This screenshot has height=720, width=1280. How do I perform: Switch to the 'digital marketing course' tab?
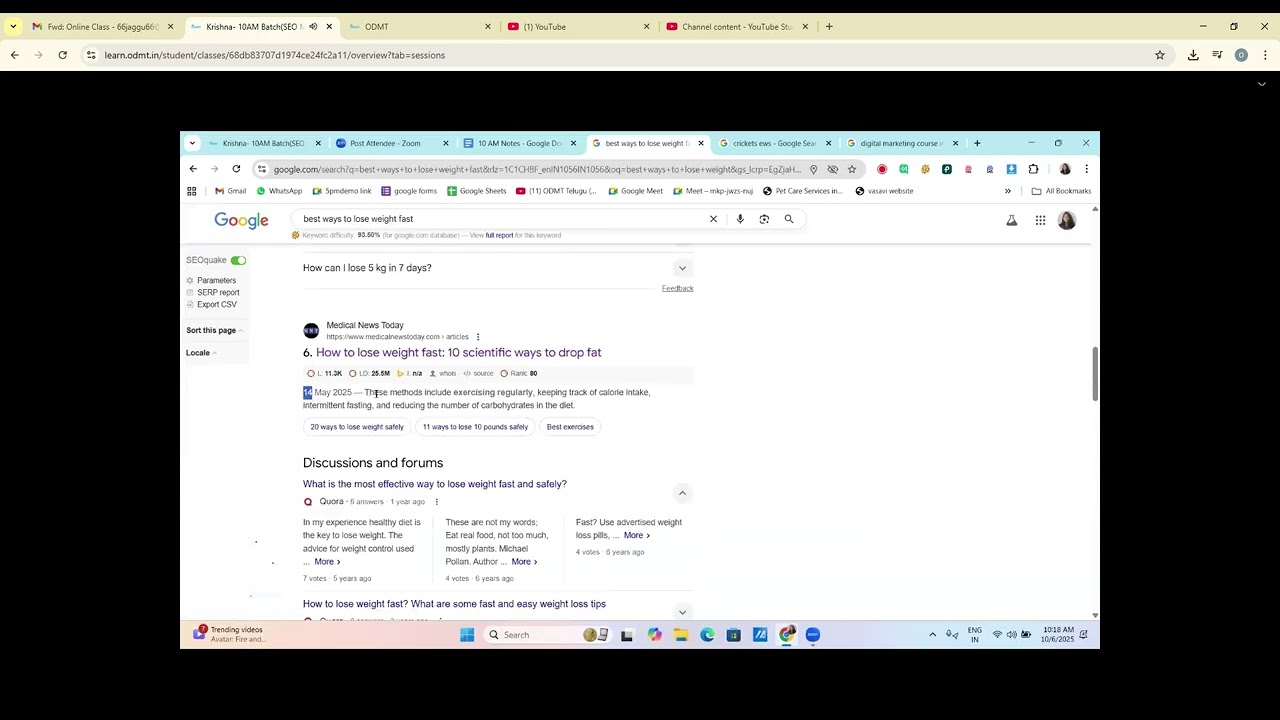(902, 143)
